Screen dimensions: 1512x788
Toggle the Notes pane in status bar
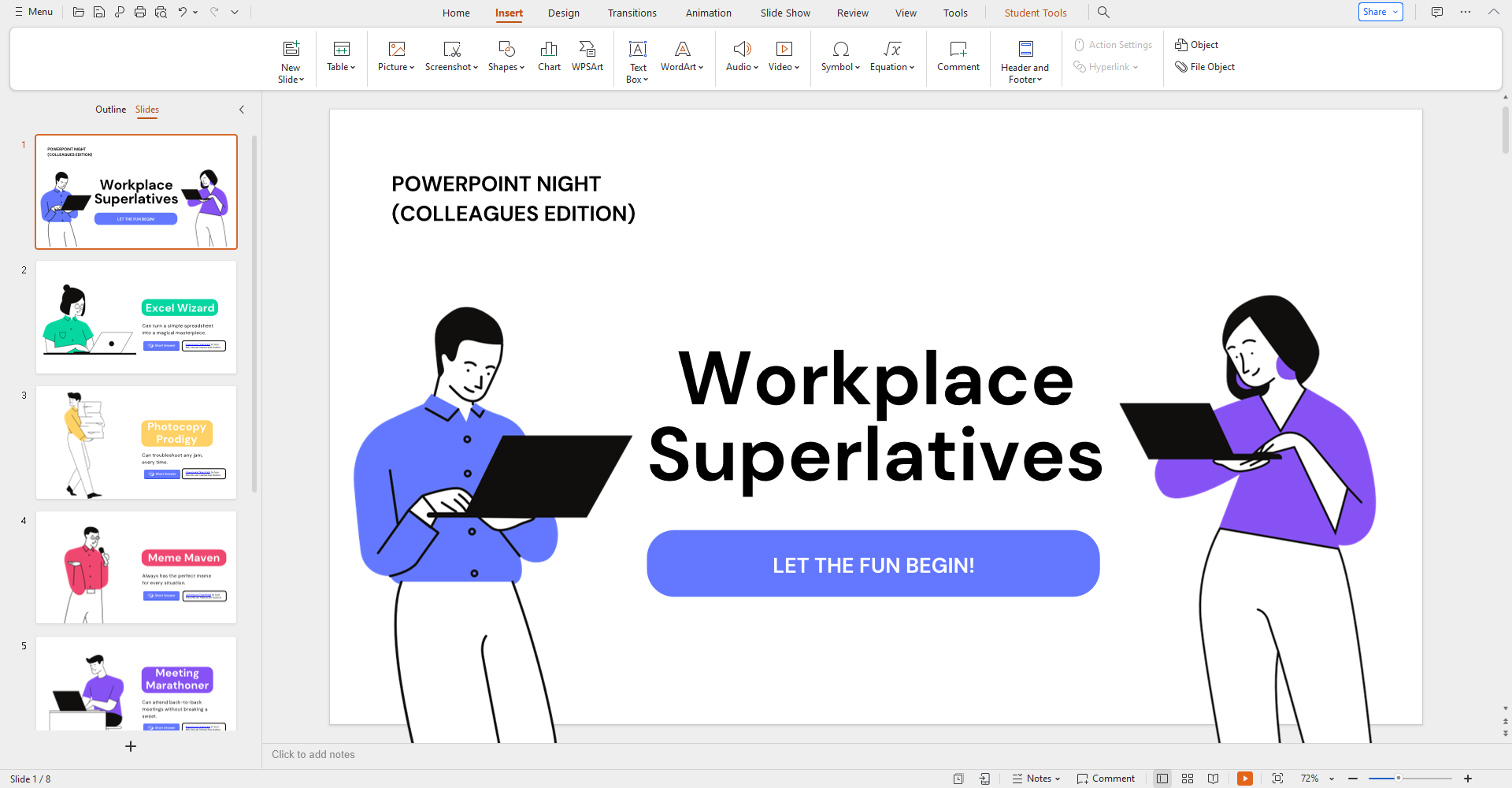click(x=1036, y=779)
